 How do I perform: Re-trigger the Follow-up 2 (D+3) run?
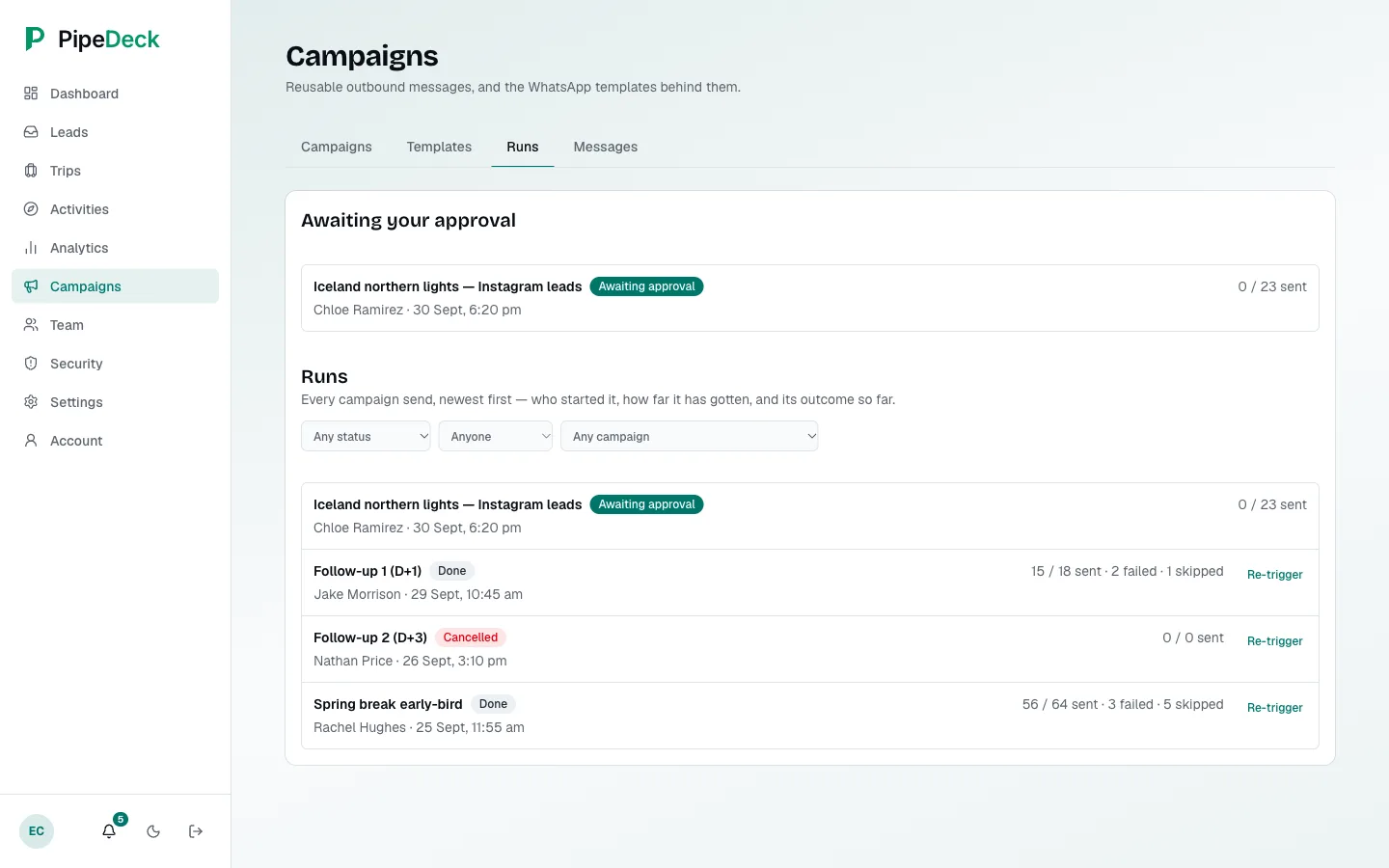coord(1275,641)
